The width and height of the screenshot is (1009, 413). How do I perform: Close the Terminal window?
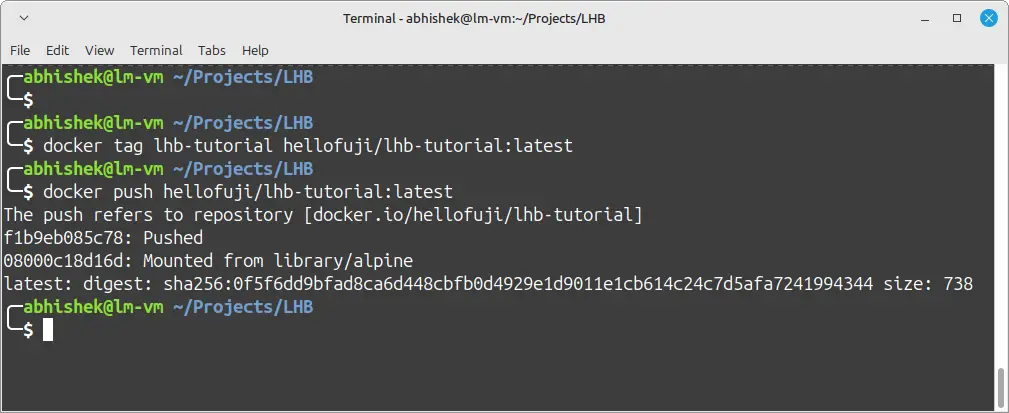[988, 18]
